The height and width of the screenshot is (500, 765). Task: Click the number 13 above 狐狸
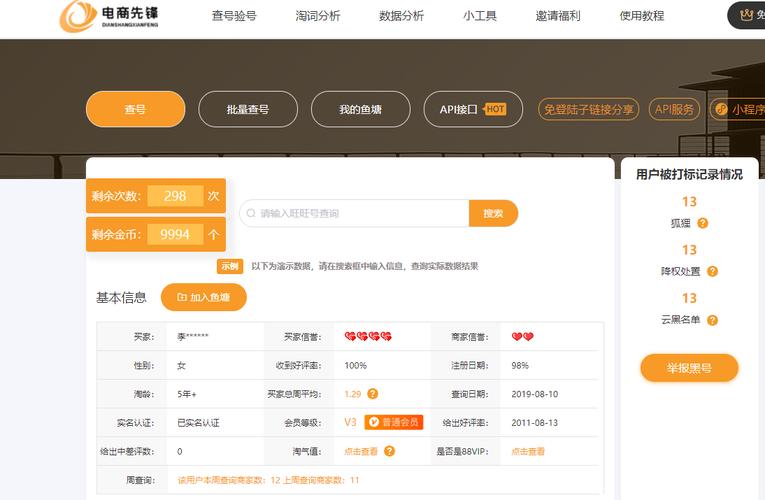[689, 201]
